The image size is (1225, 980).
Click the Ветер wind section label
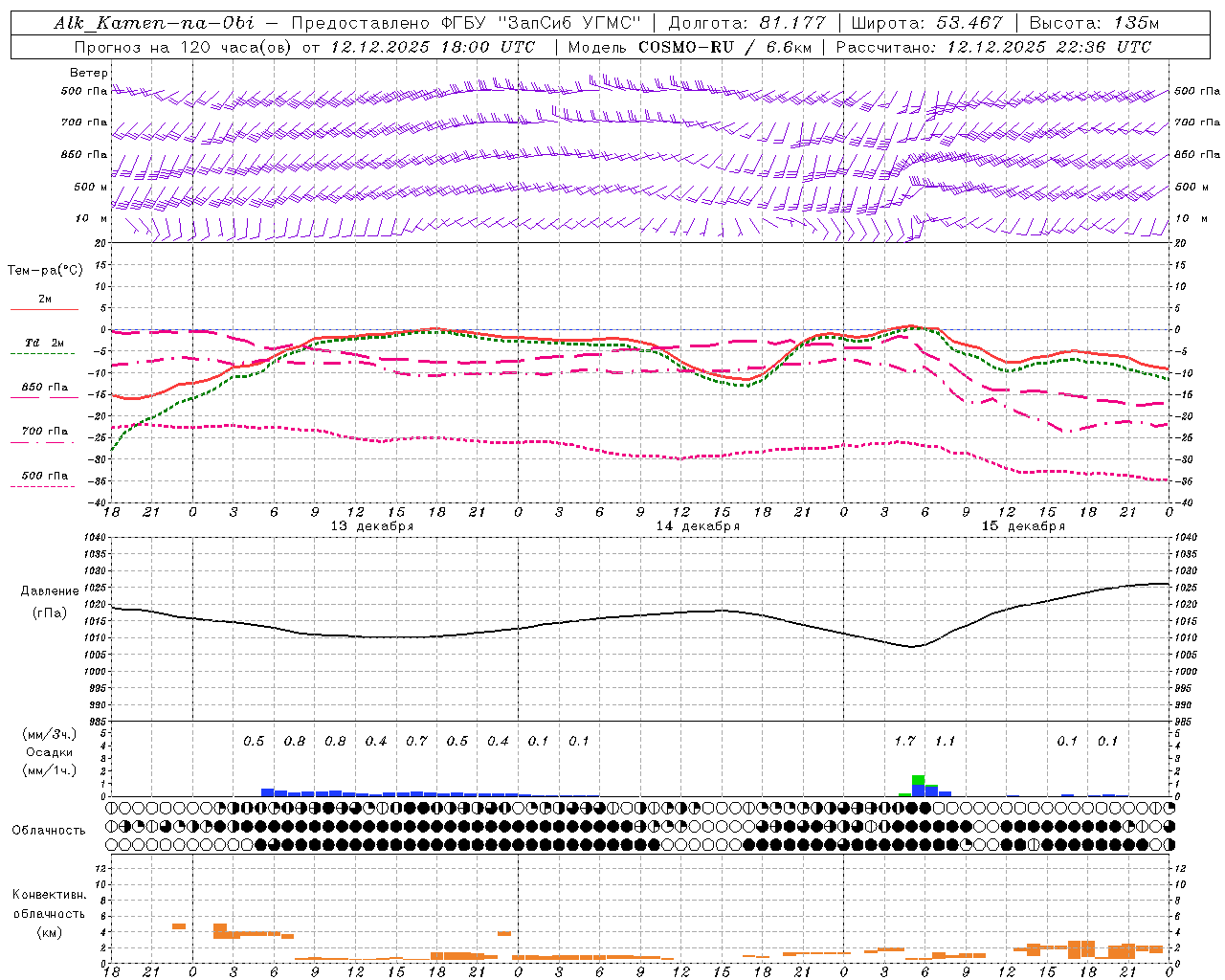tap(89, 73)
